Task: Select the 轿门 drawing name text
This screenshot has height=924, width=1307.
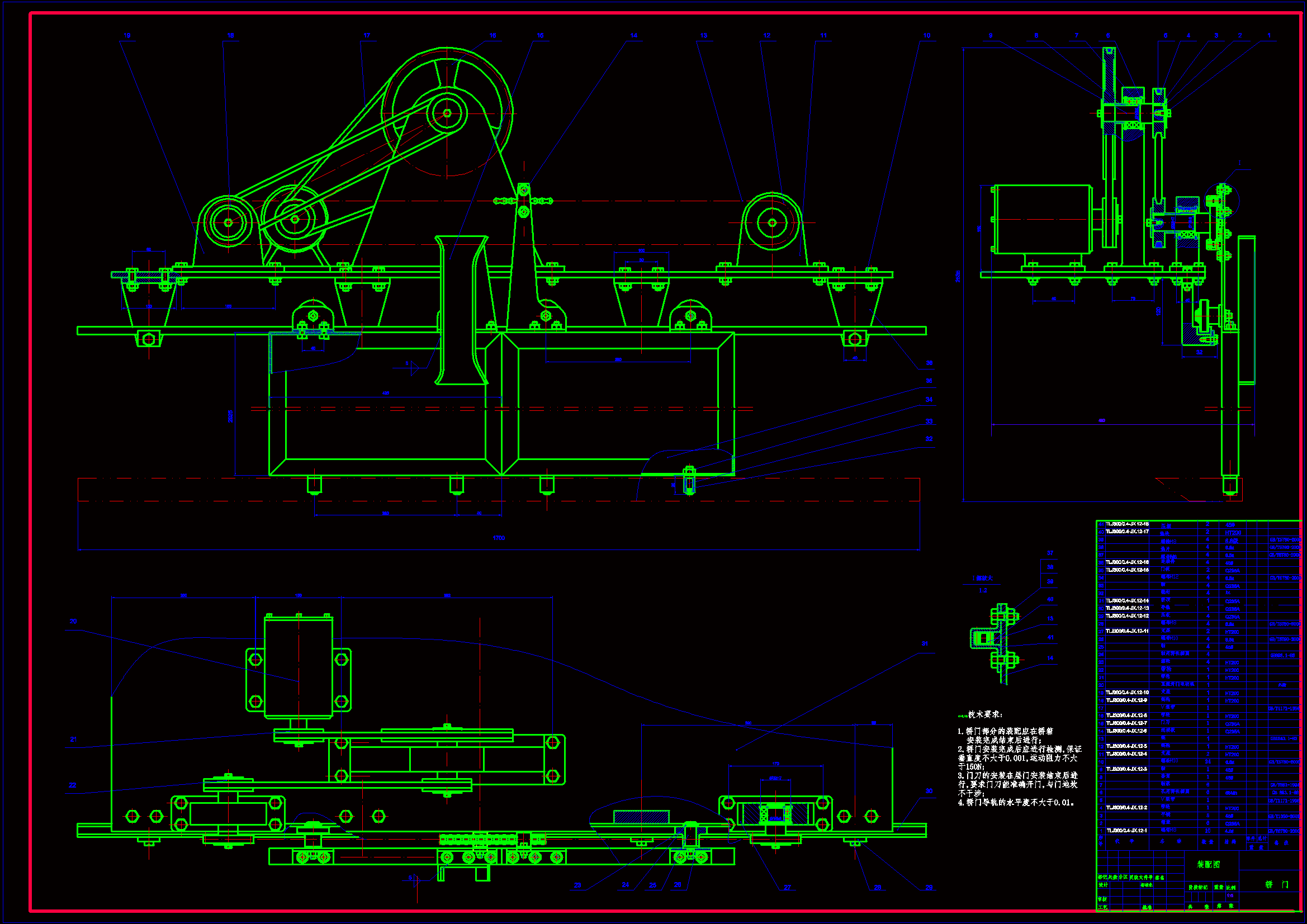Action: click(x=1277, y=884)
